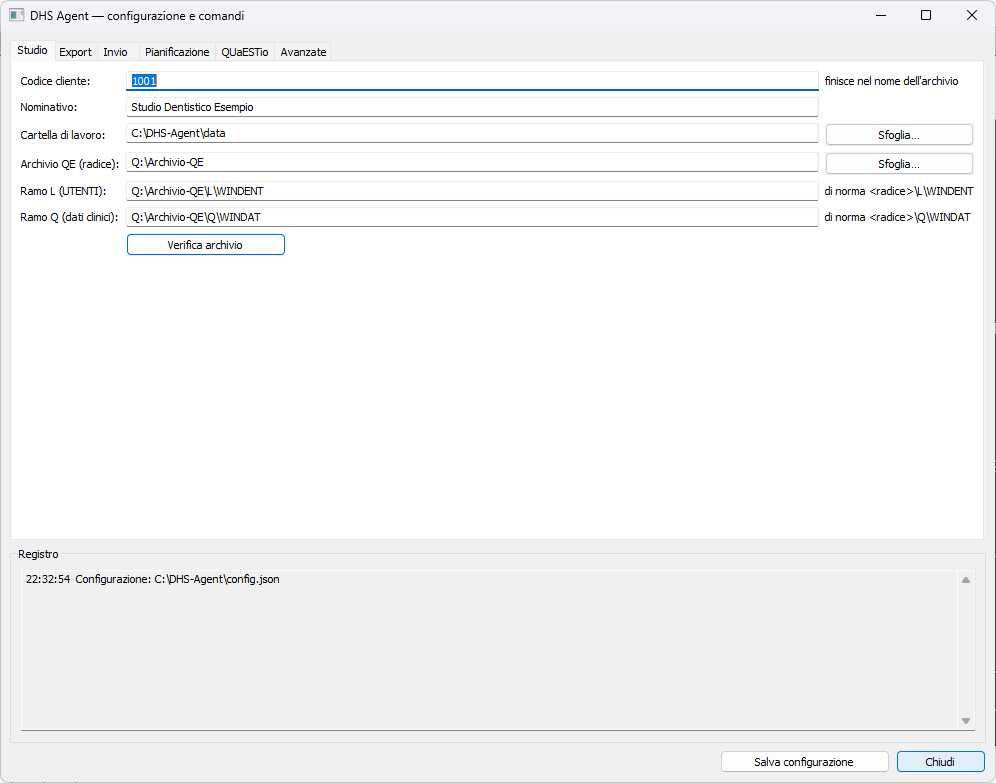Click the 'Cartella di lavoro:' label
Viewport: 996px width, 783px height.
[63, 135]
